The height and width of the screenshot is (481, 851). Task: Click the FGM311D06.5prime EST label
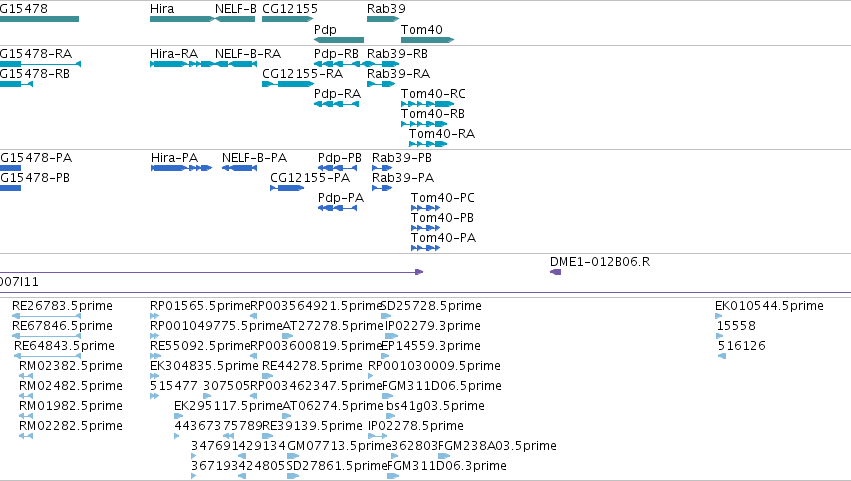point(442,387)
